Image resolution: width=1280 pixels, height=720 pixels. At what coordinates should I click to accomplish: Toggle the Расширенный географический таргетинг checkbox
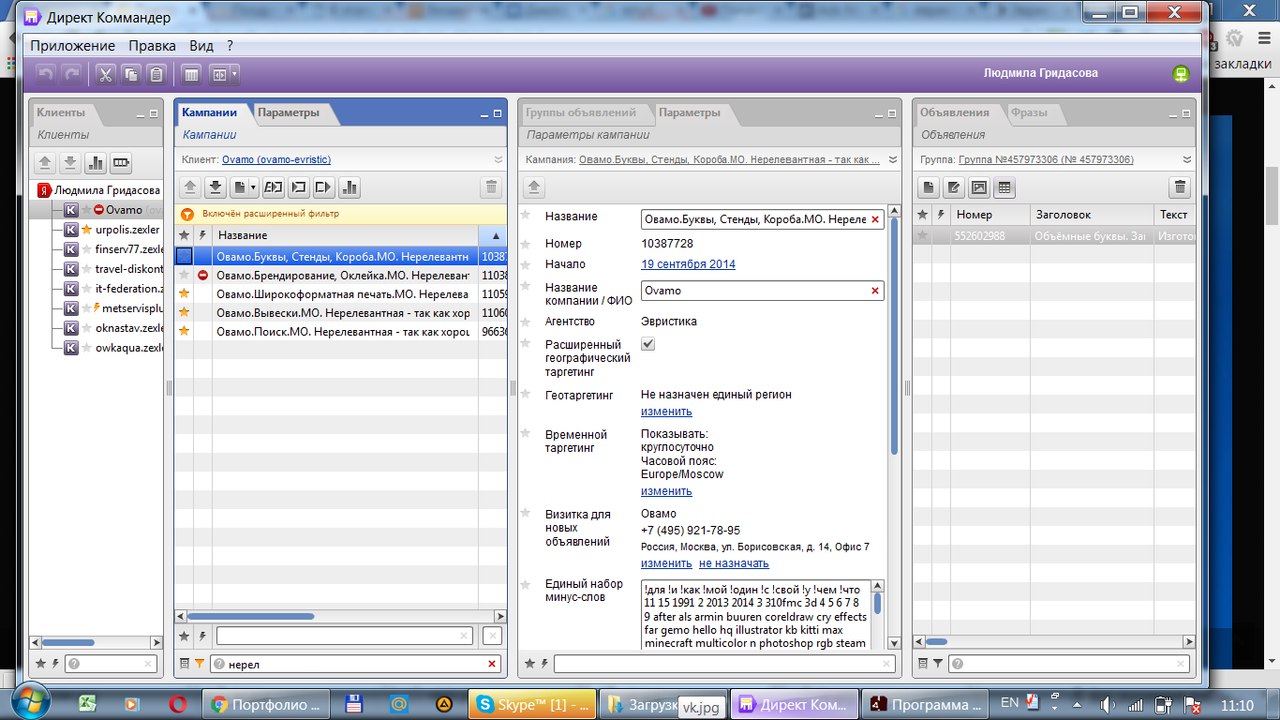tap(648, 344)
